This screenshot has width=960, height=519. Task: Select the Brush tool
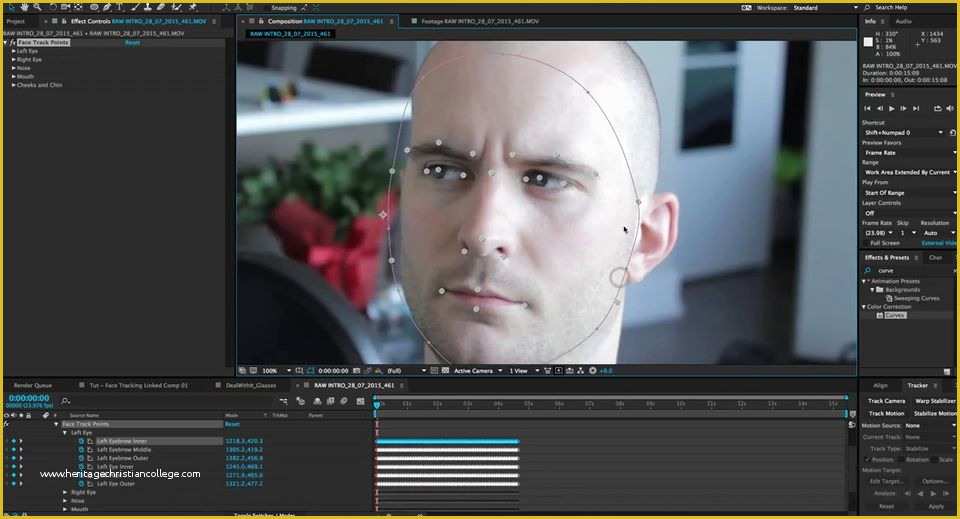click(x=135, y=7)
